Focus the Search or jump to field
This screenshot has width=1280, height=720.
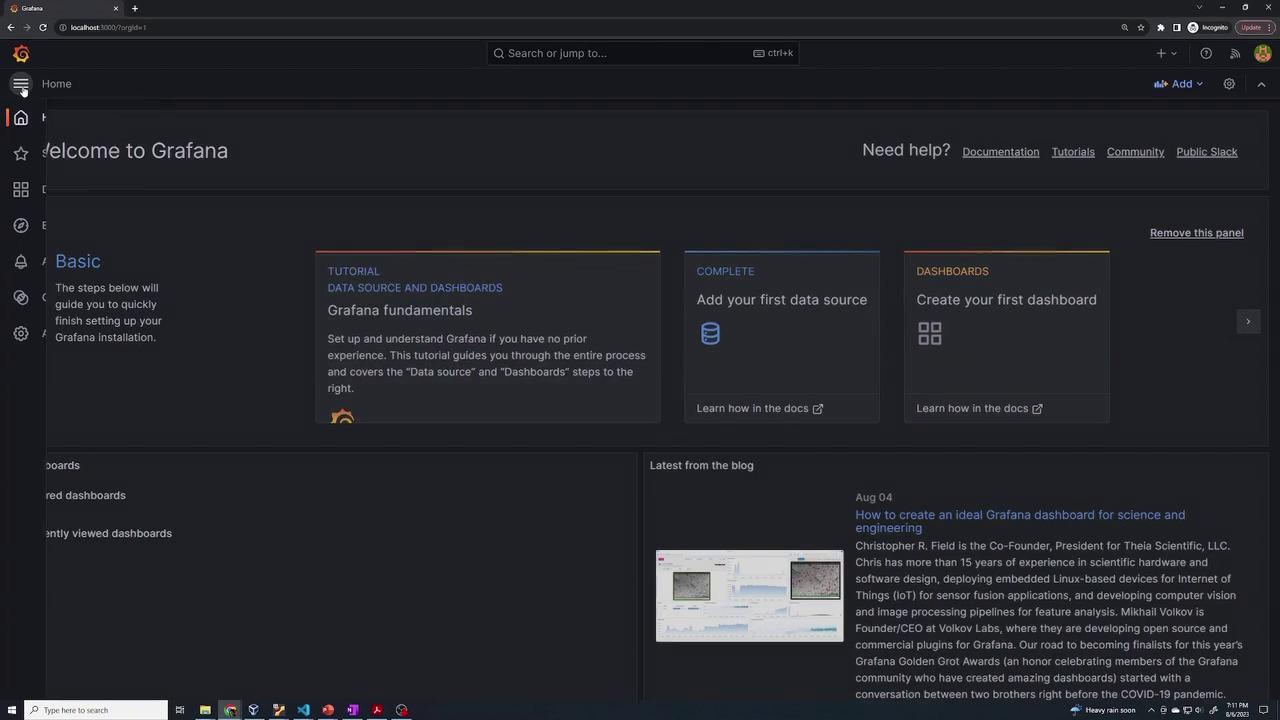click(643, 54)
